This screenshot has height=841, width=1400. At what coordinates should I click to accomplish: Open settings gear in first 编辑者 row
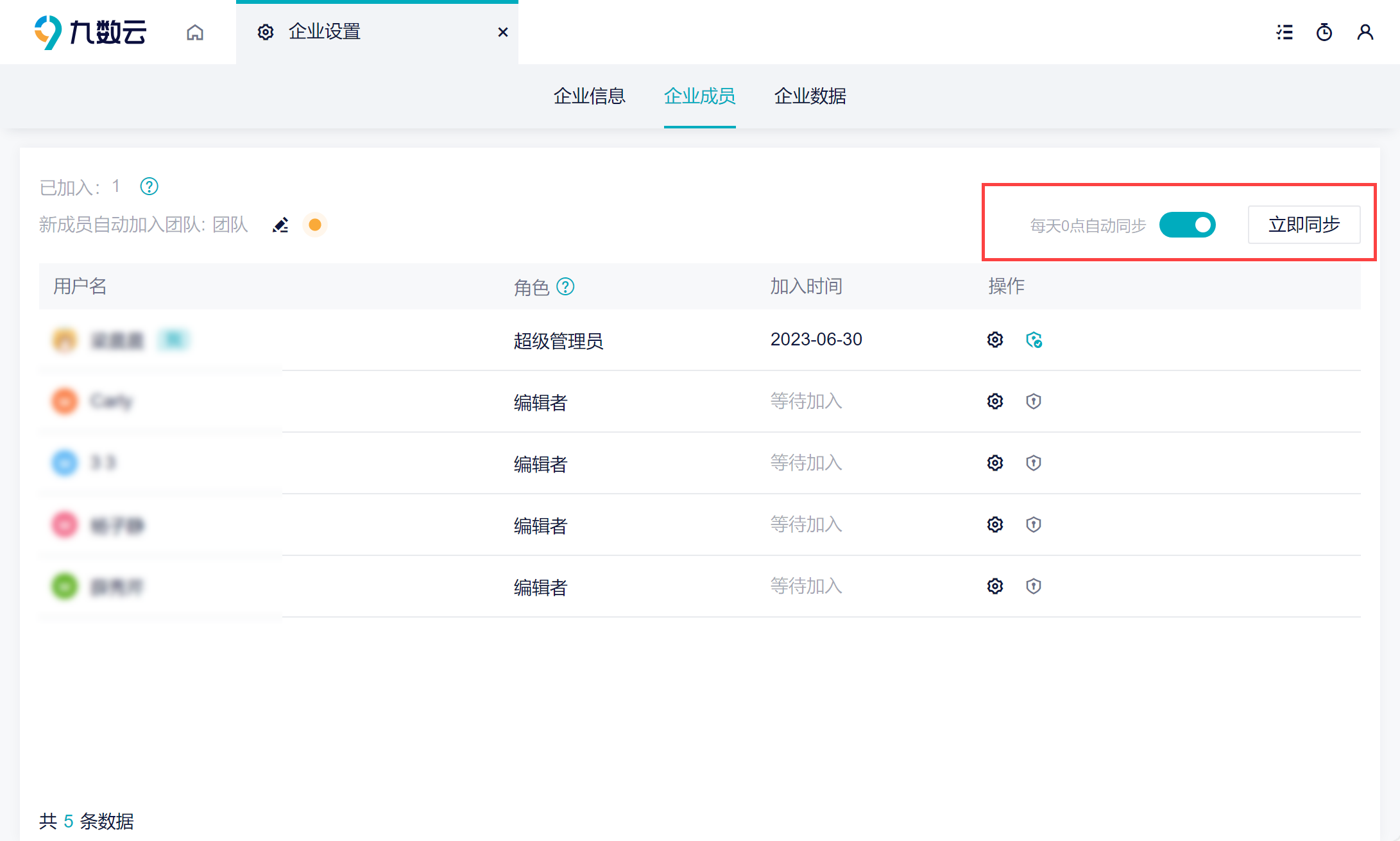[x=995, y=401]
